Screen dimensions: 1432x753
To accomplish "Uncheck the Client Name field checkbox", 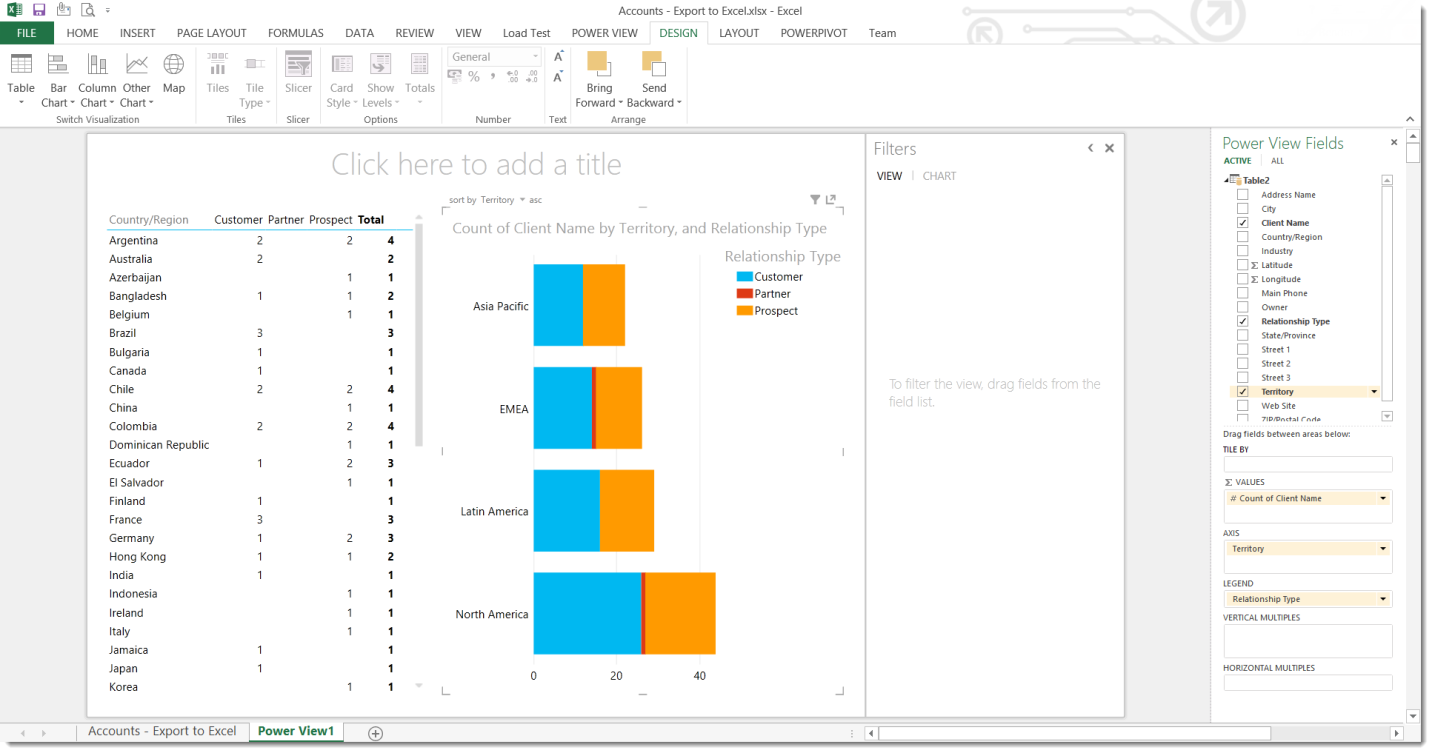I will pyautogui.click(x=1242, y=223).
